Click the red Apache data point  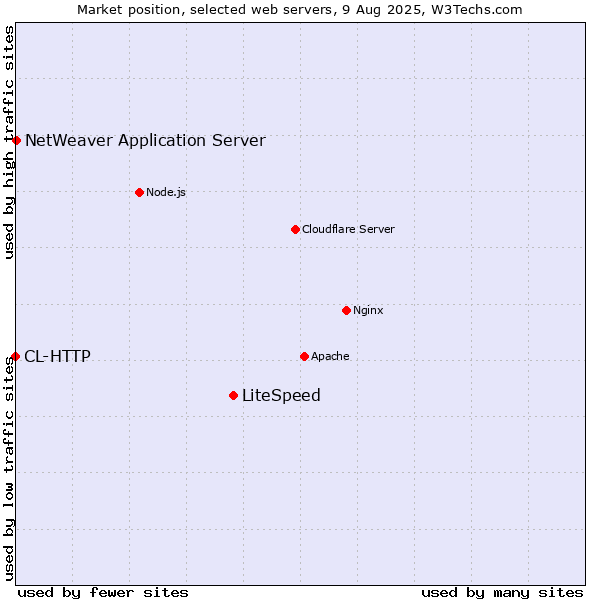coord(304,356)
